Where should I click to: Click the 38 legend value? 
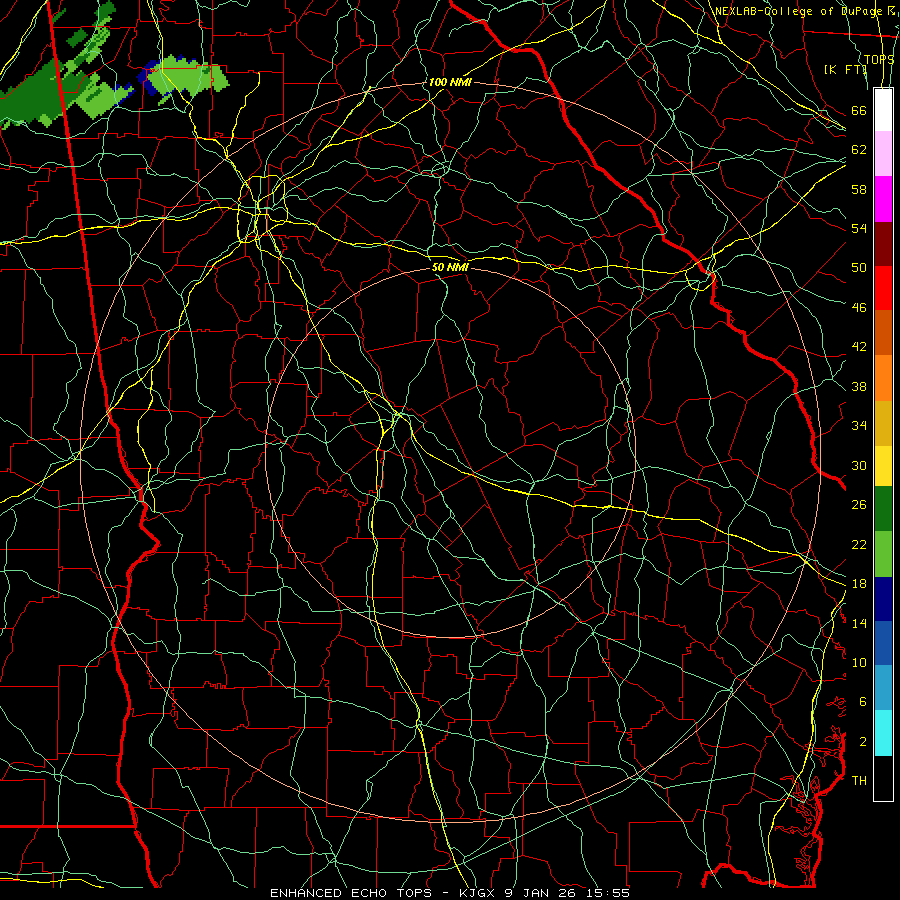(x=859, y=386)
